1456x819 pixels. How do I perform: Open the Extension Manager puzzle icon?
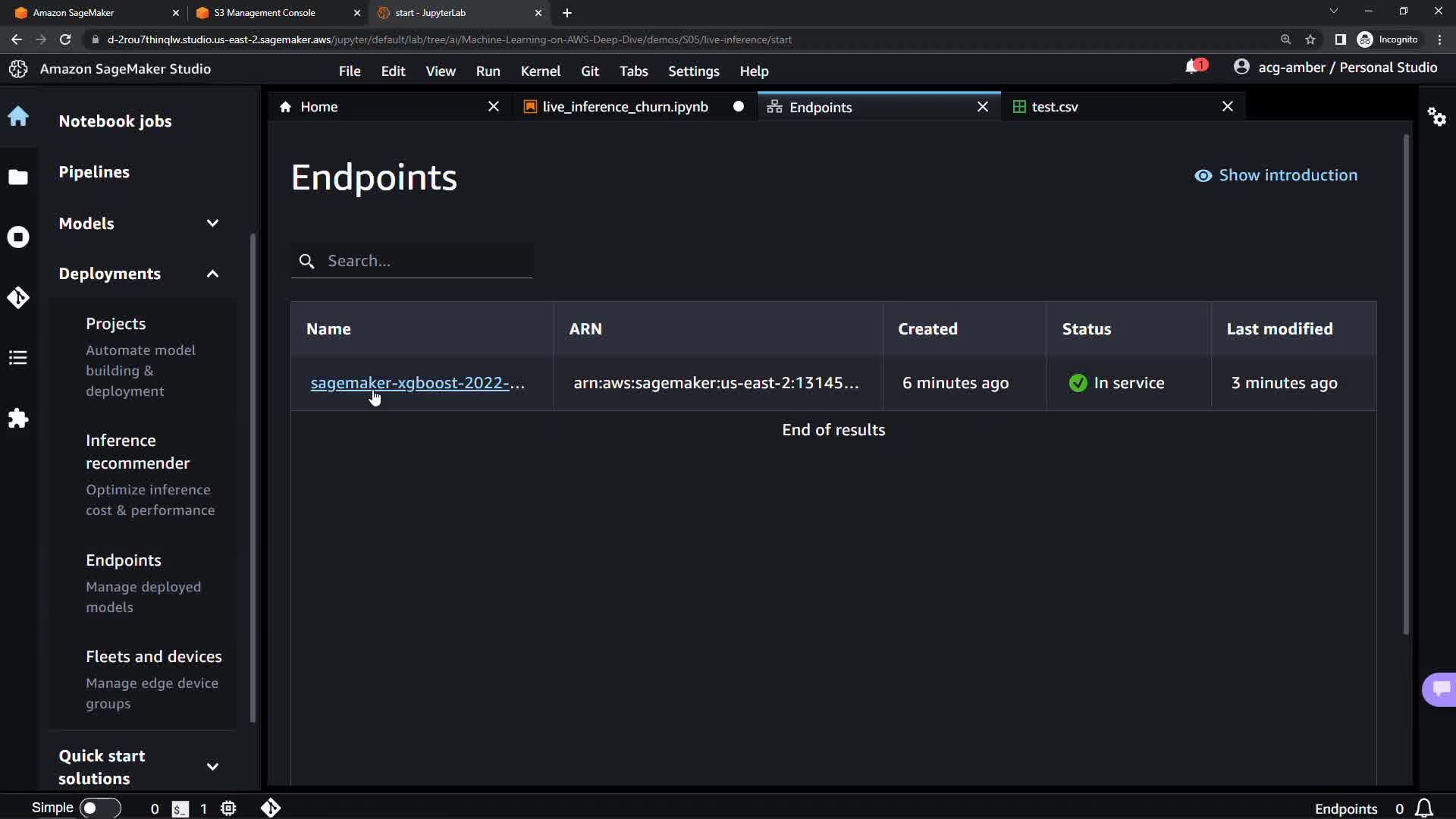(18, 419)
